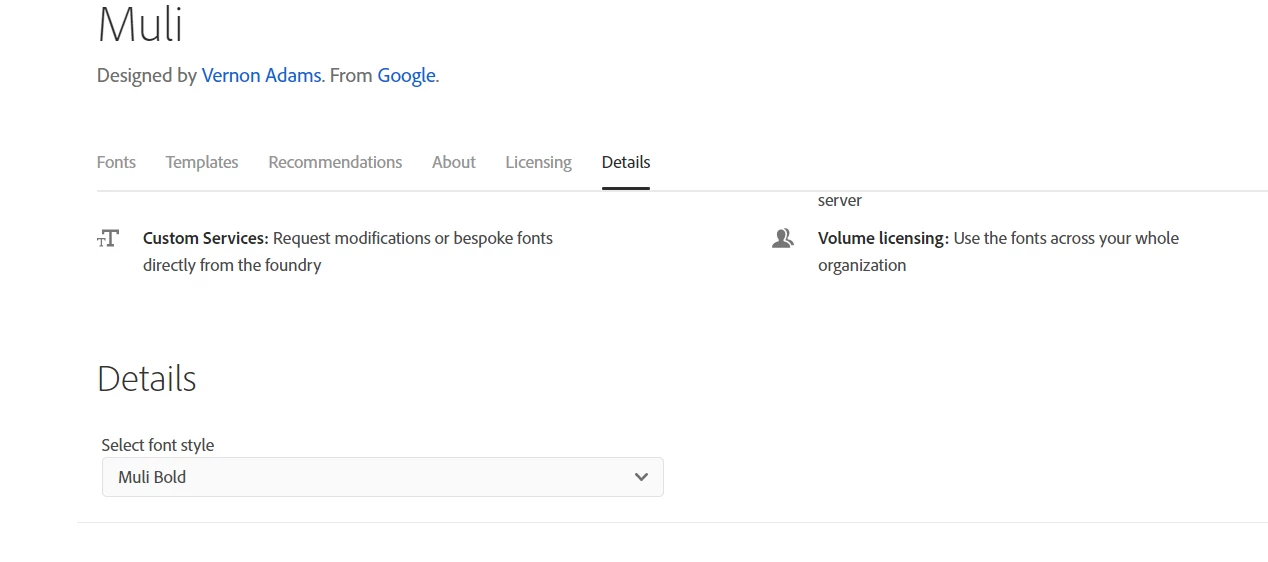This screenshot has width=1268, height=562.
Task: Click the active Details tab
Action: [x=626, y=162]
